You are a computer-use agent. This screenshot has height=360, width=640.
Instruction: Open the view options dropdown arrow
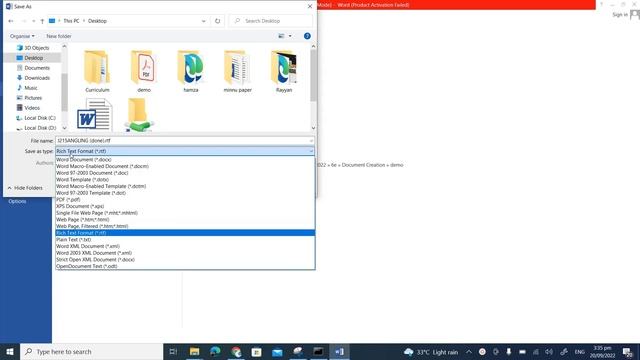(290, 36)
